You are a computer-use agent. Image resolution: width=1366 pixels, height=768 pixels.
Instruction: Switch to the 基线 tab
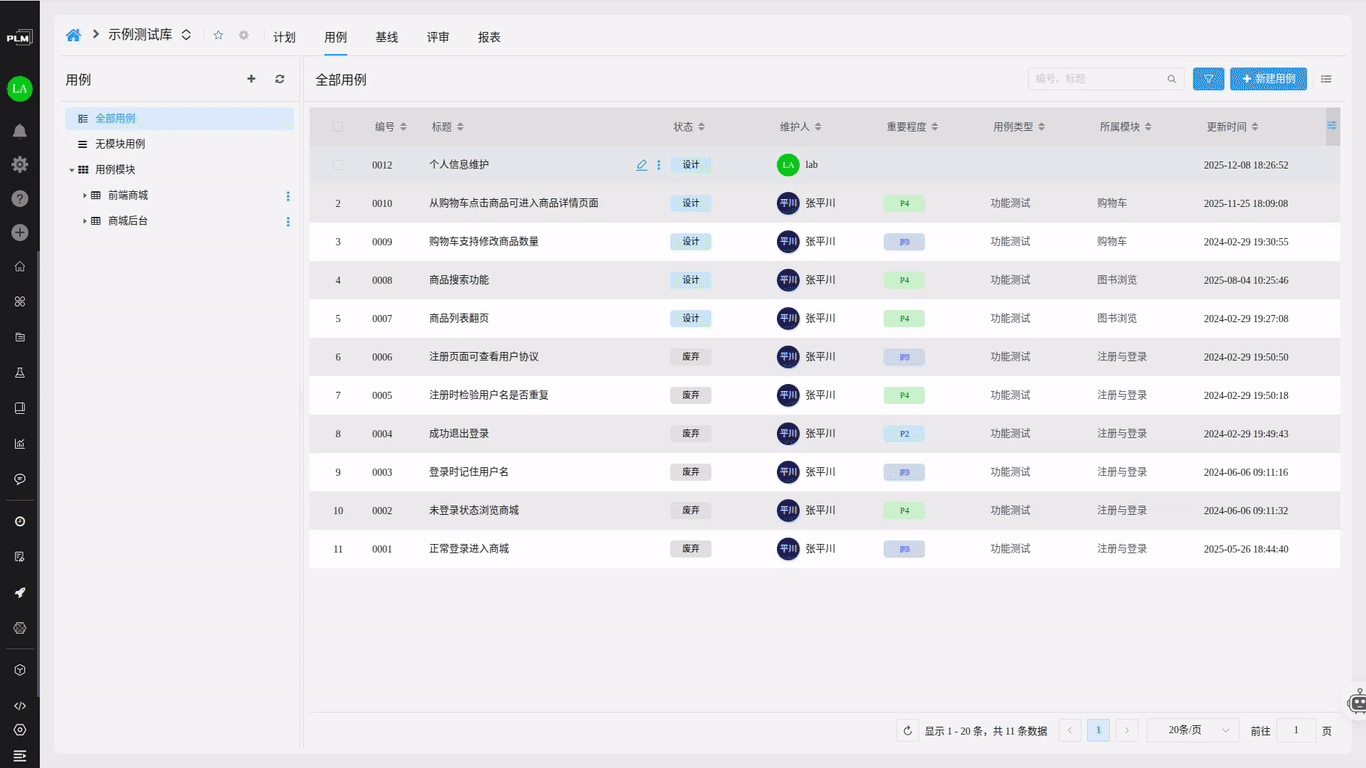[386, 37]
